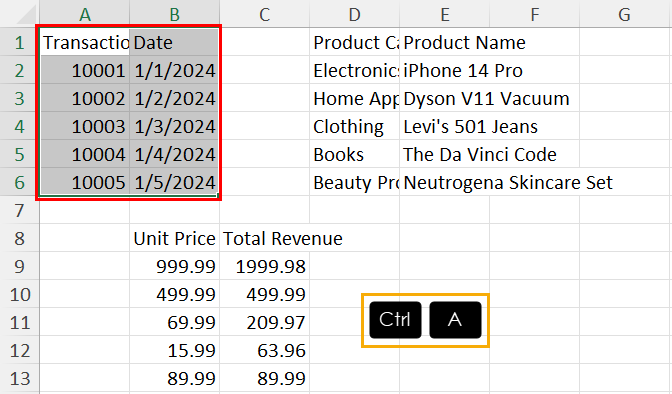Click the 89.99 total revenue cell in column C

(x=264, y=378)
